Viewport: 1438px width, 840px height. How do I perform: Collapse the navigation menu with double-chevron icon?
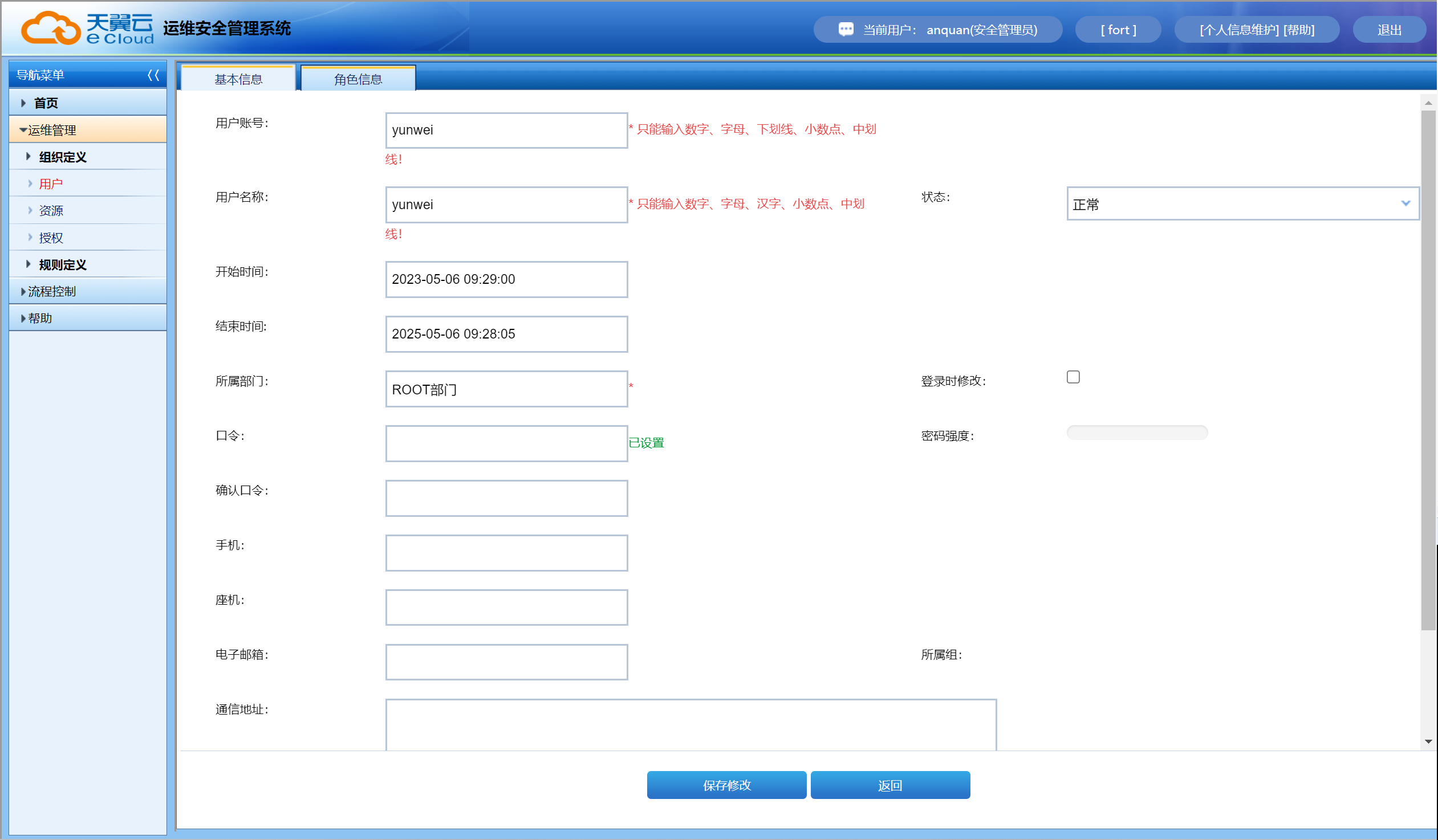[153, 75]
